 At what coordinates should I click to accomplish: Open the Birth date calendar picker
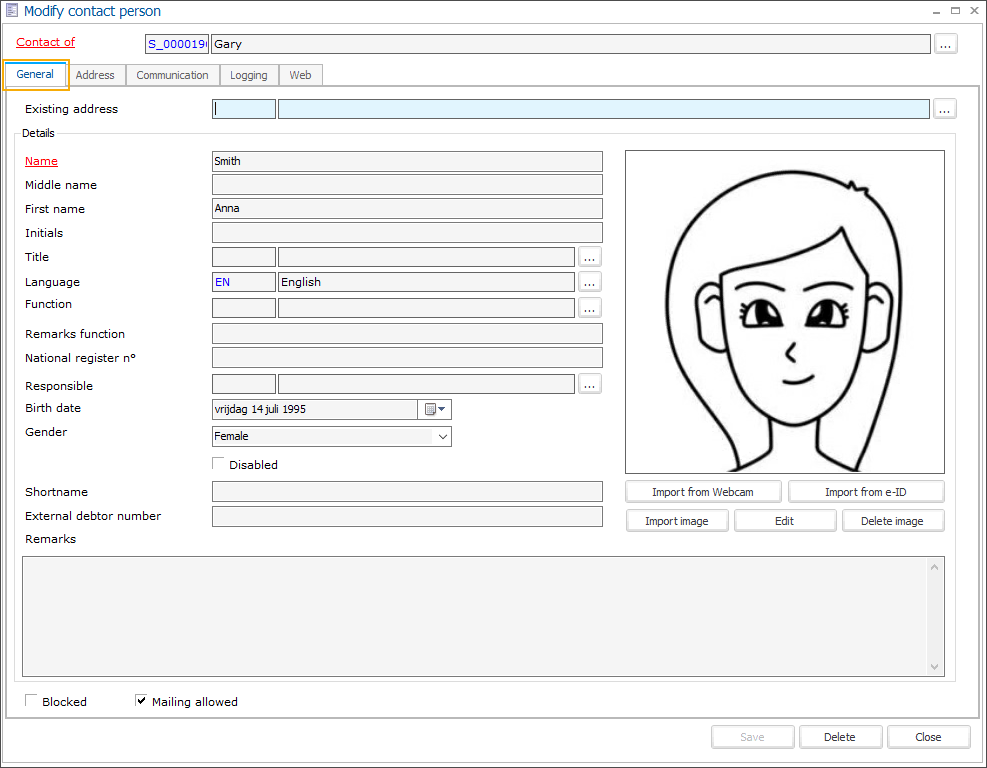[x=435, y=409]
